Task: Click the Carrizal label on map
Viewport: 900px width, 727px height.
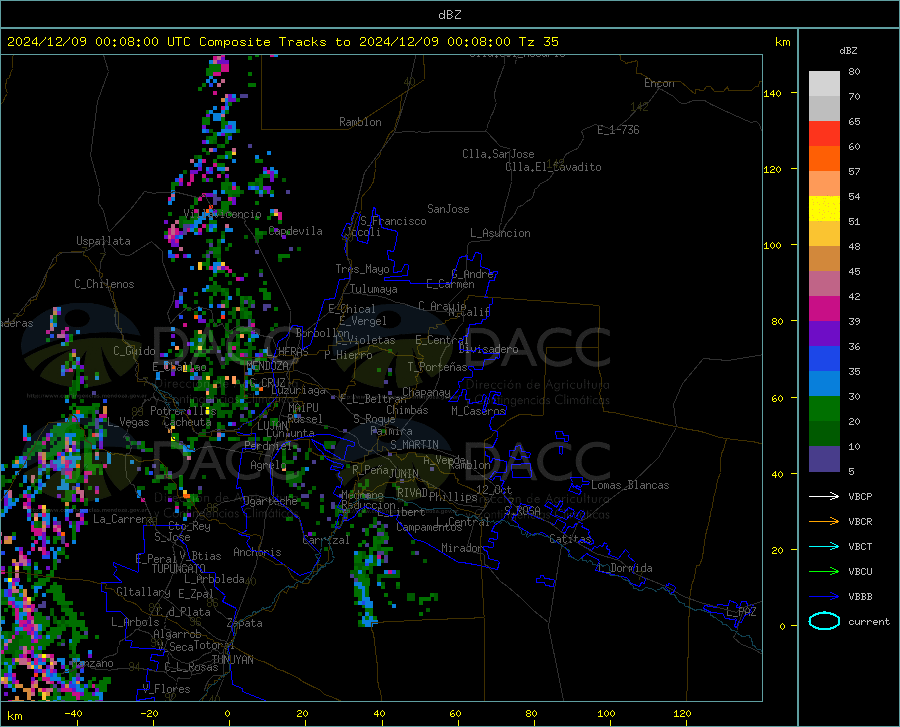Action: tap(326, 540)
